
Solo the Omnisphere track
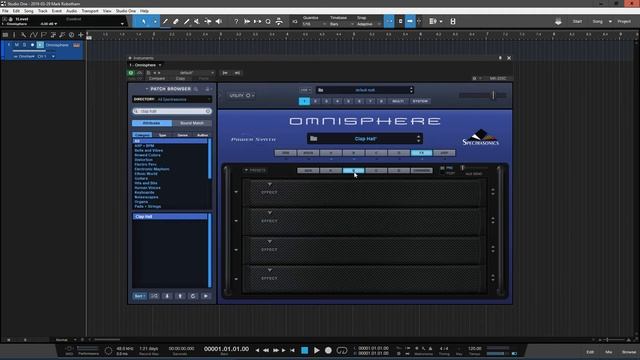pyautogui.click(x=24, y=45)
